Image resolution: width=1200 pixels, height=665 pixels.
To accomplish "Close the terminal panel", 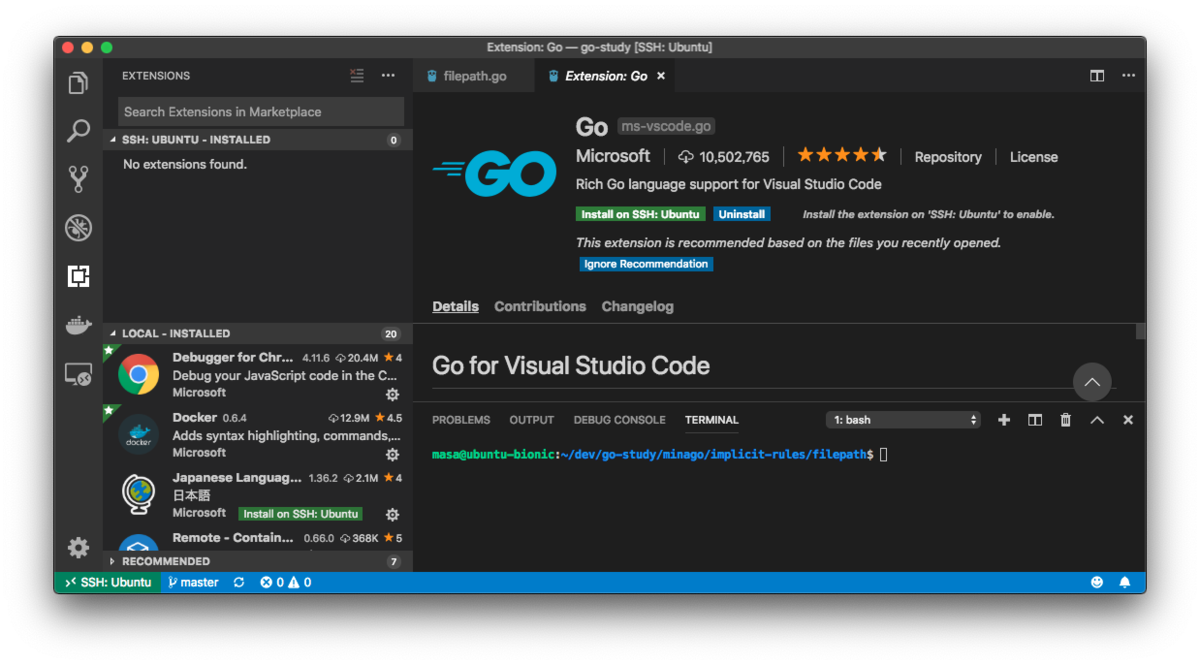I will (x=1128, y=420).
